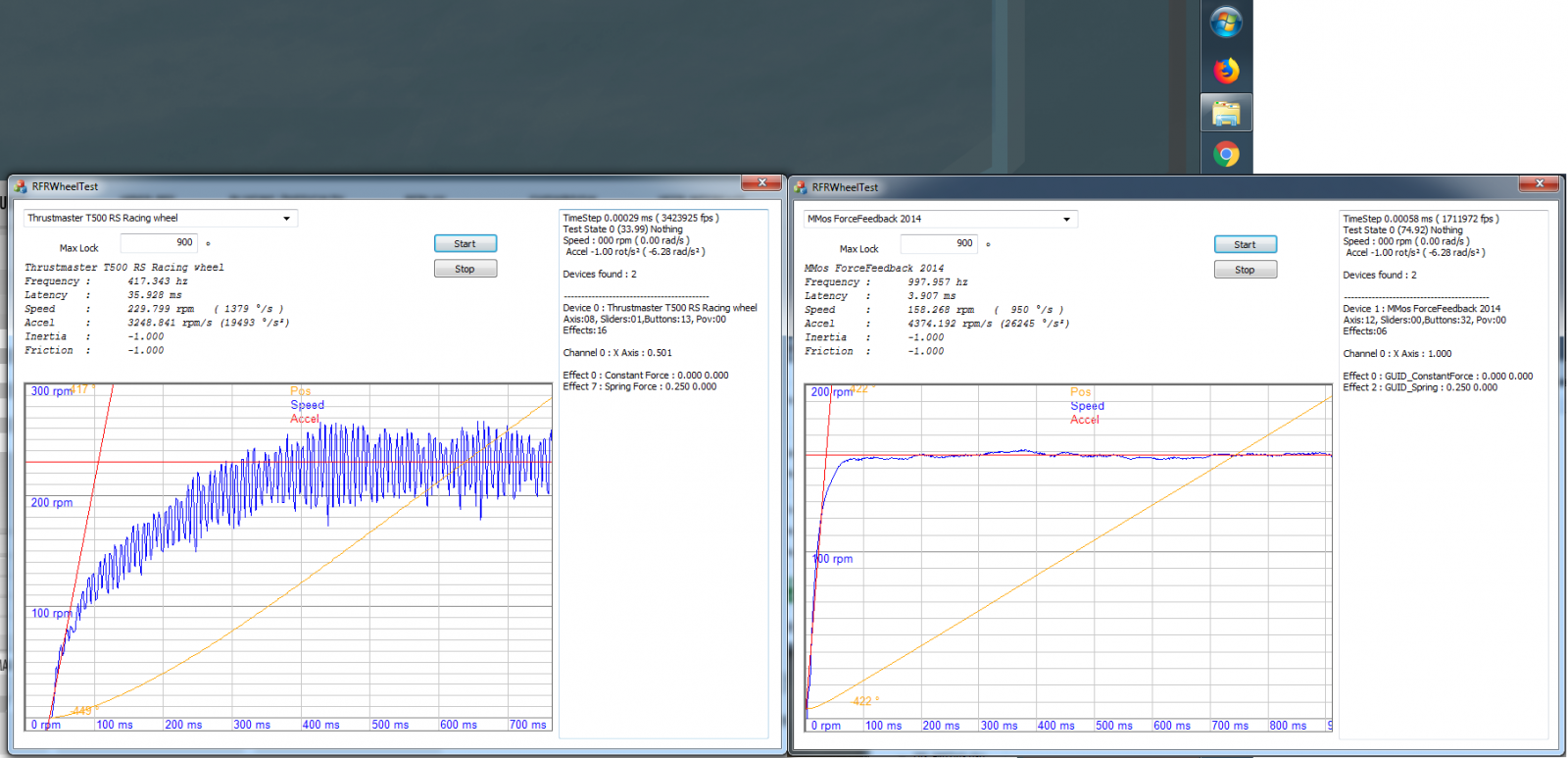Image resolution: width=1568 pixels, height=758 pixels.
Task: Close the Thrustmaster RFRWheelTest window
Action: pos(761,183)
